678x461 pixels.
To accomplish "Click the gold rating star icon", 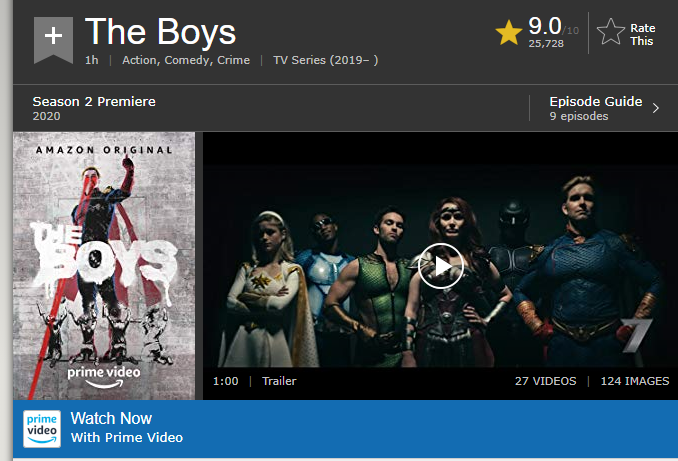I will (x=508, y=32).
